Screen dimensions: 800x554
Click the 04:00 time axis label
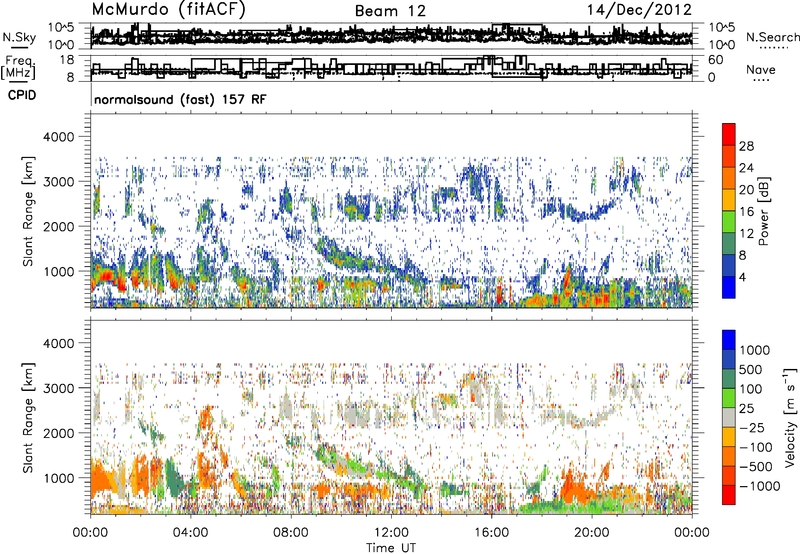coord(191,533)
